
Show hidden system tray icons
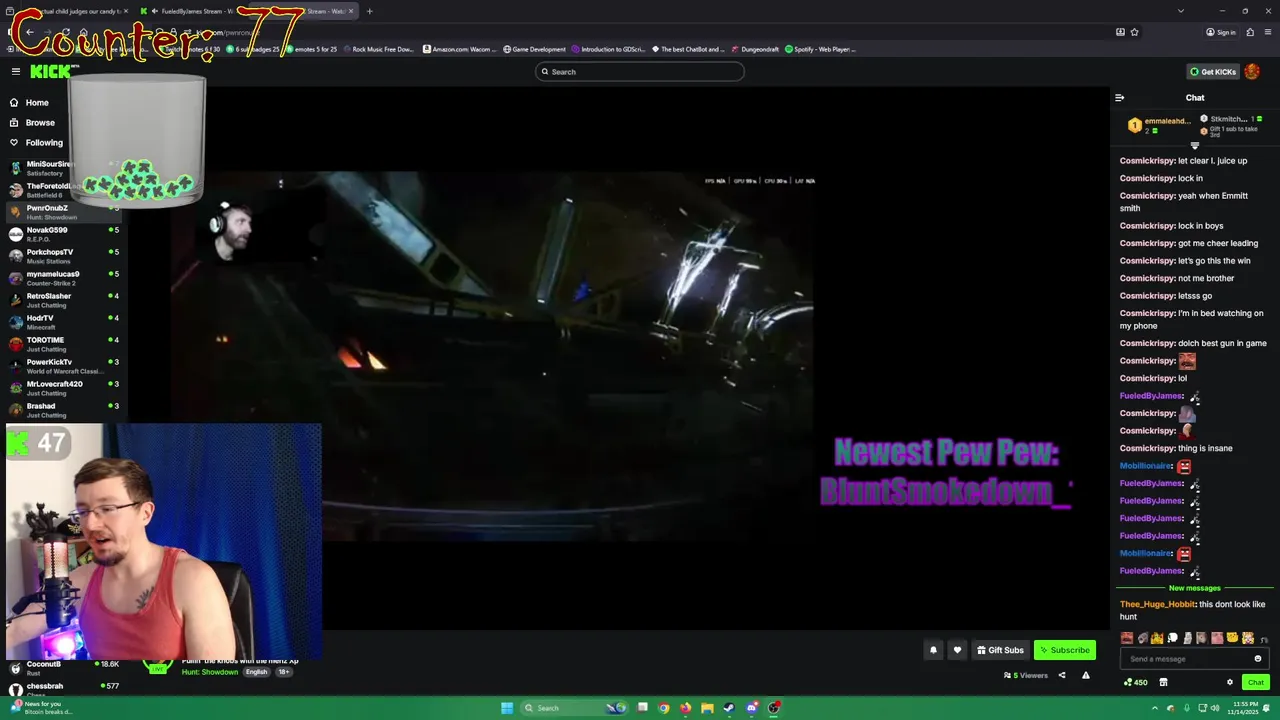[x=1155, y=708]
